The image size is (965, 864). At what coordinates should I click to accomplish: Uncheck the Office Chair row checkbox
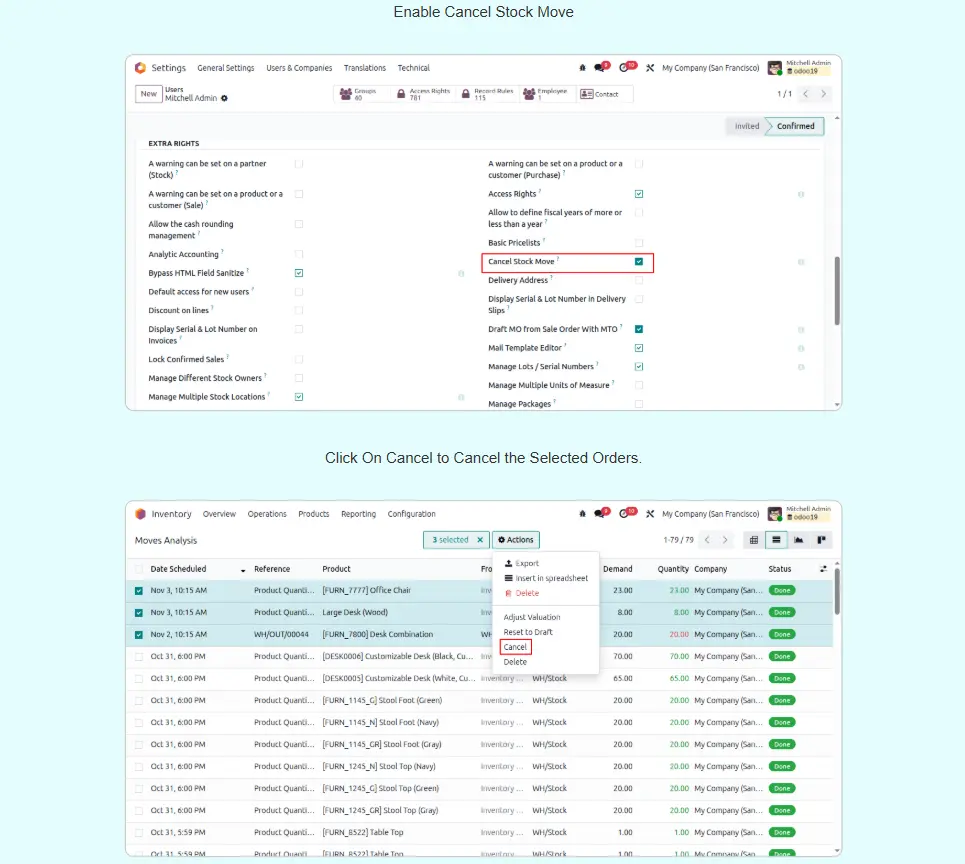pyautogui.click(x=139, y=591)
